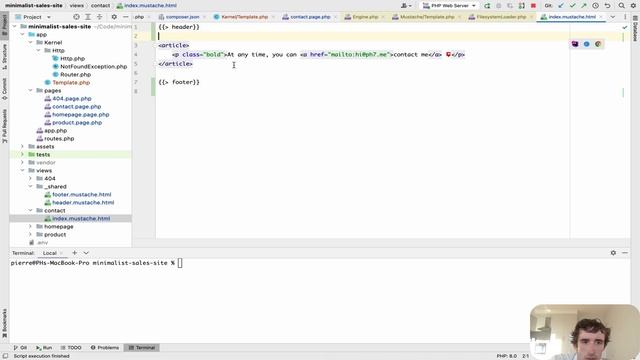640x360 pixels.
Task: Open page in Chrome browser icon
Action: [598, 44]
